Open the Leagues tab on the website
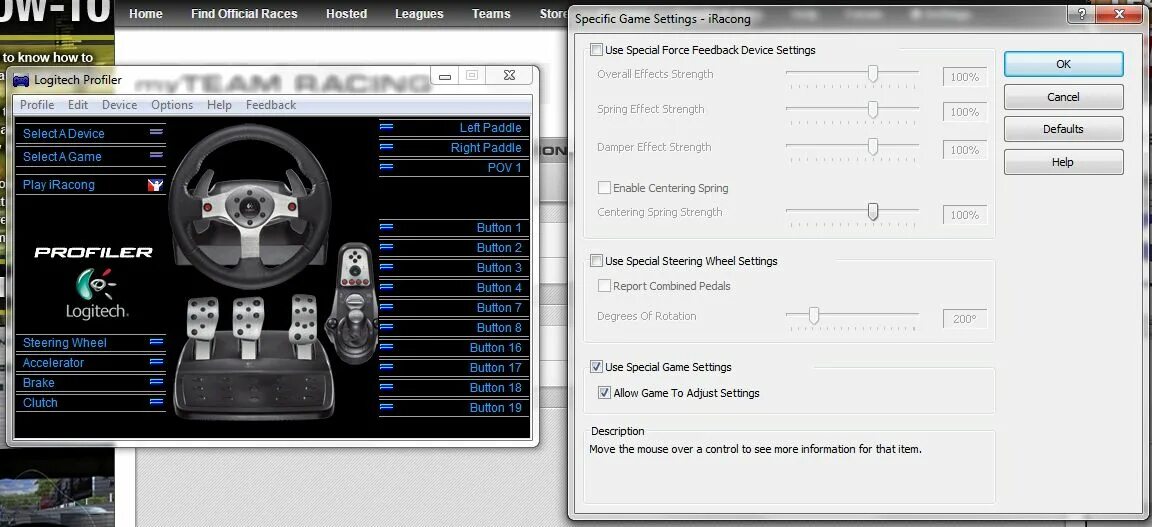The width and height of the screenshot is (1152, 527). [x=419, y=14]
